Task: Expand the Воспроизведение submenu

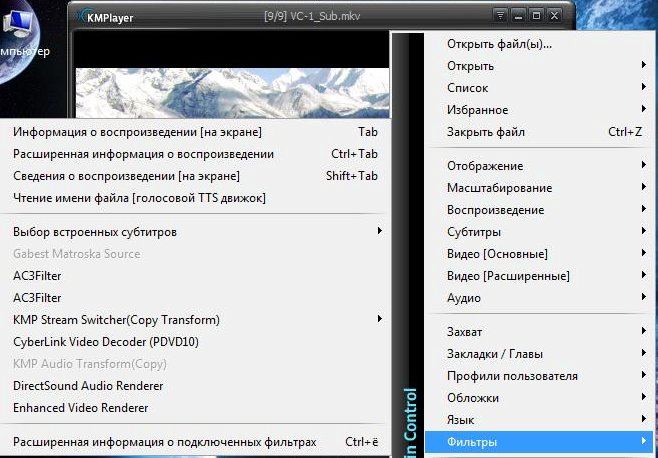Action: 539,210
